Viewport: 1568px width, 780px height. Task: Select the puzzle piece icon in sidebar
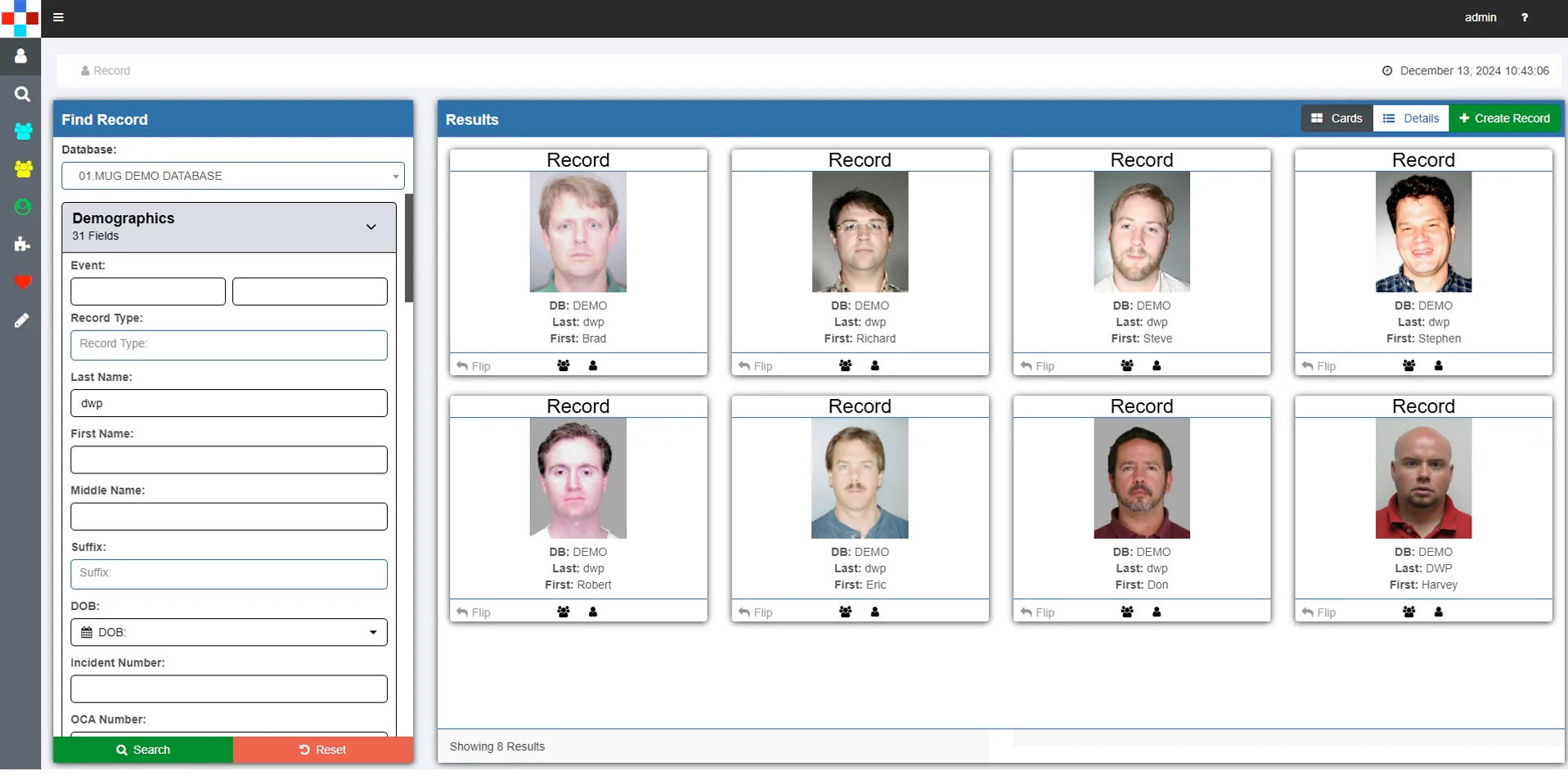[x=22, y=244]
